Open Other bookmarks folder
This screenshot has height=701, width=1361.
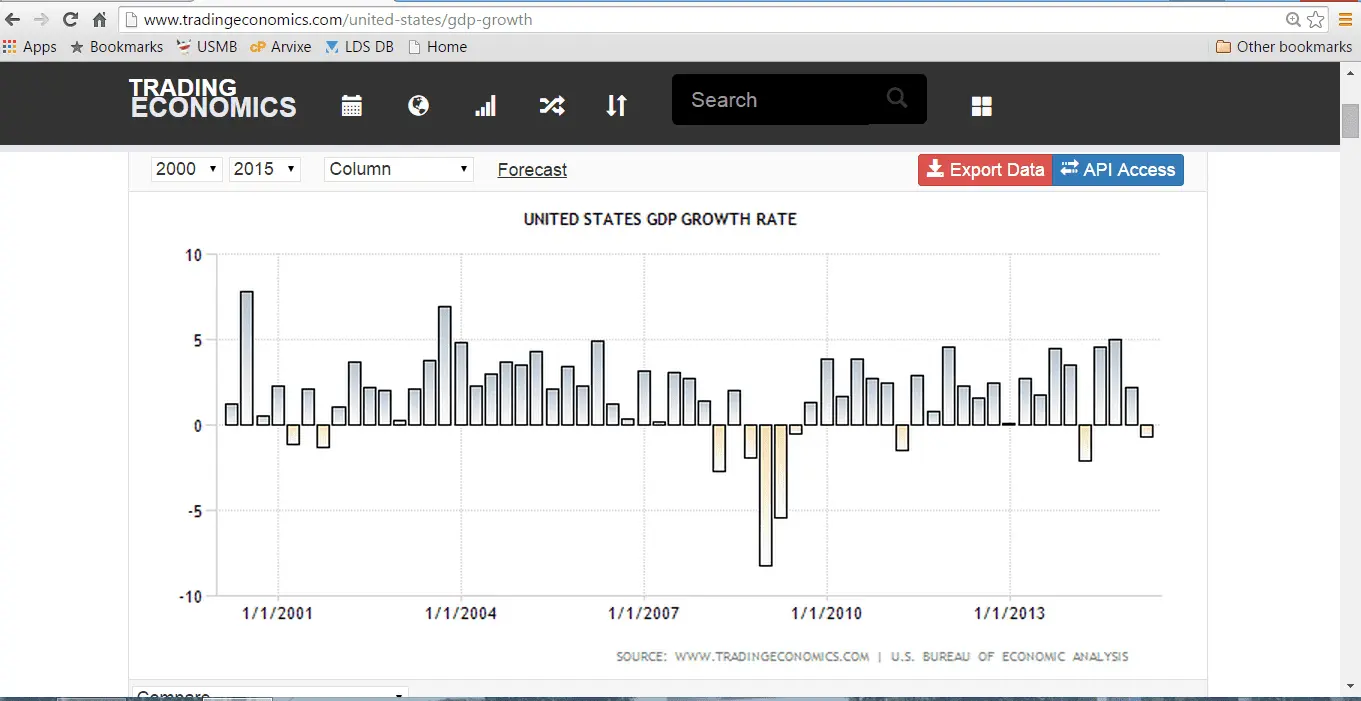[x=1283, y=46]
